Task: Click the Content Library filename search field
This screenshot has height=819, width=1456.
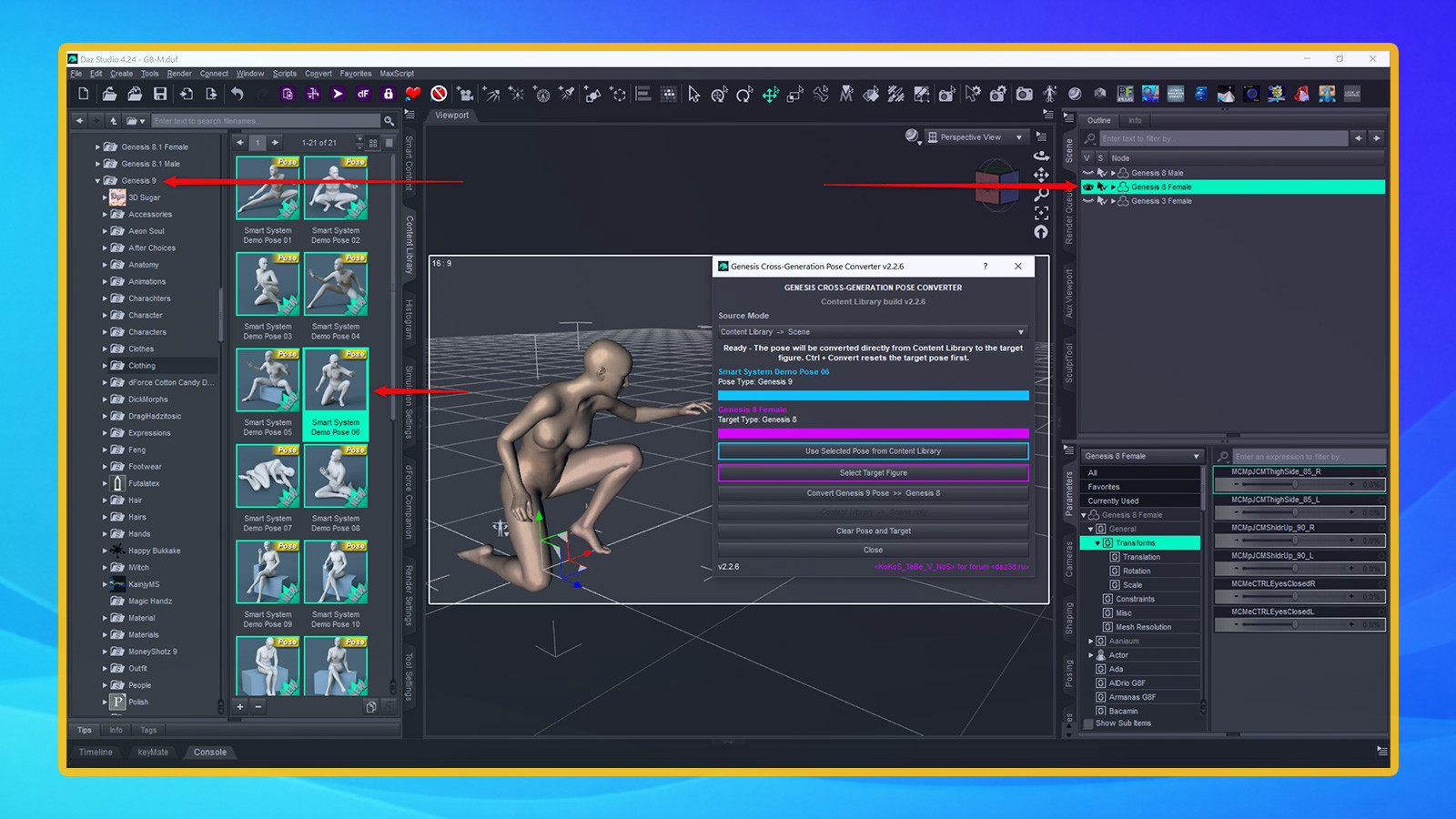Action: [x=266, y=121]
